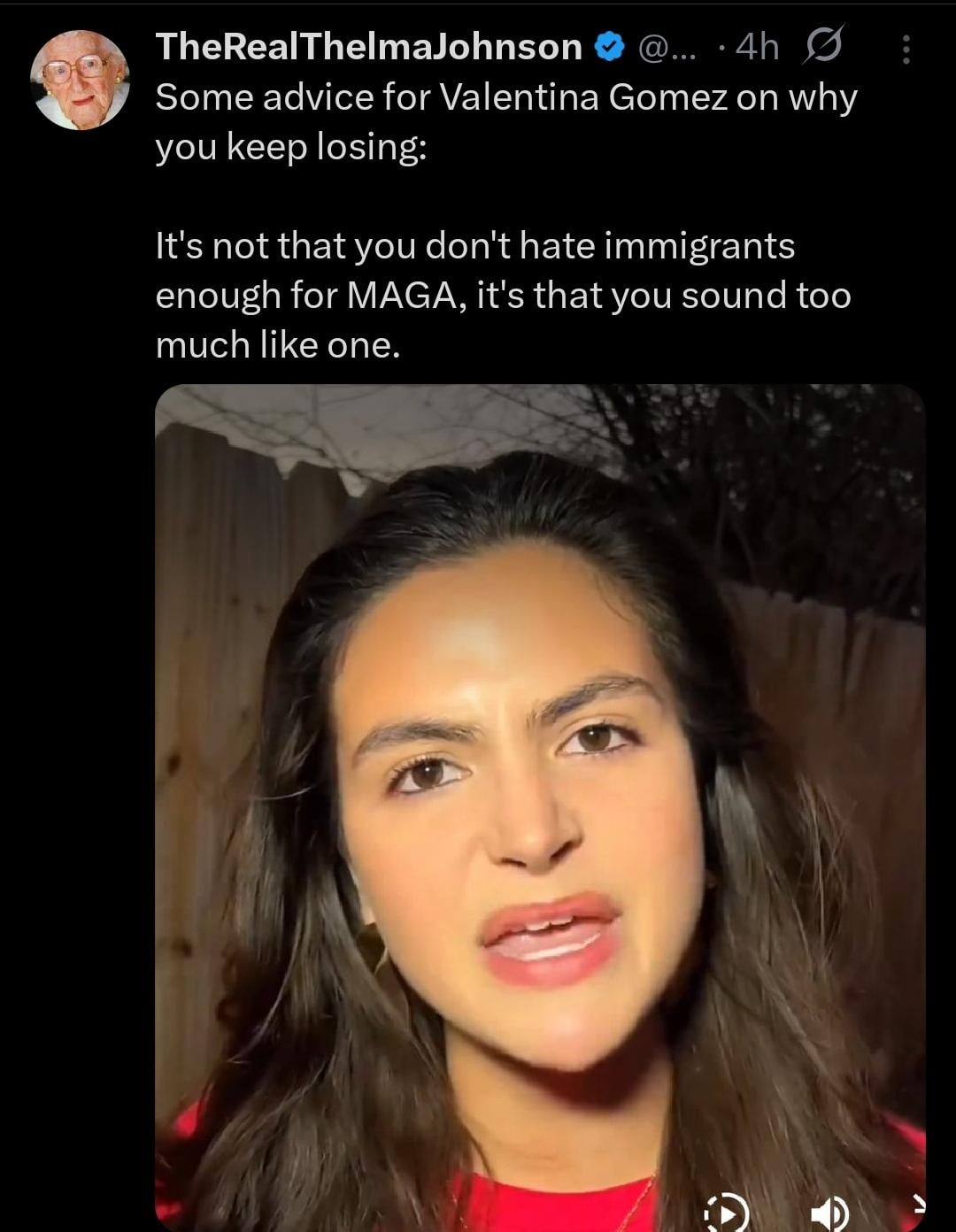Click the blue verified checkmark badge
This screenshot has width=956, height=1232.
(x=609, y=47)
